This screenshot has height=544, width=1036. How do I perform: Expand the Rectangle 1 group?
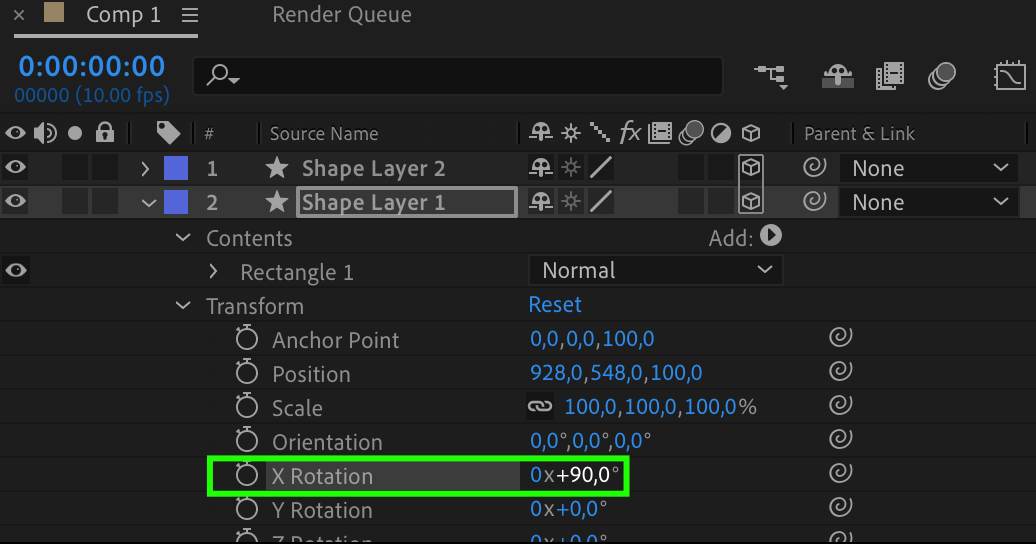click(x=213, y=272)
